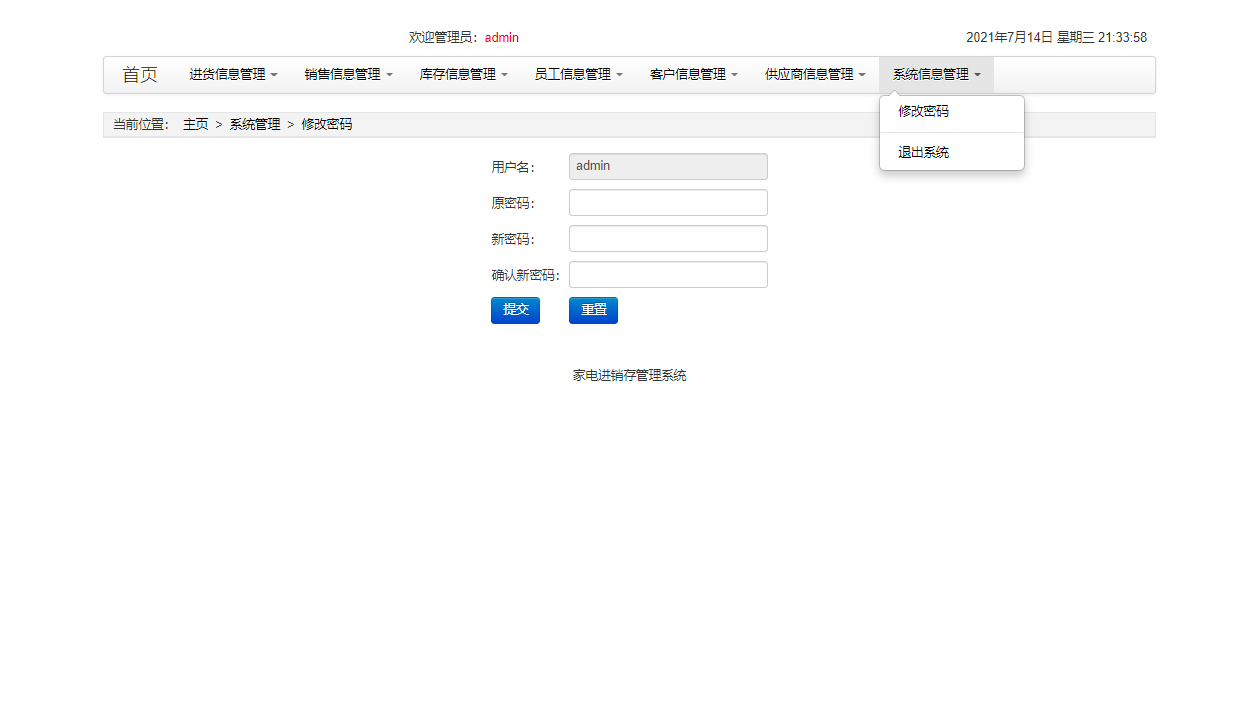Navigate to 首页 in the navigation bar
Viewport: 1235px width, 713px height.
(139, 74)
